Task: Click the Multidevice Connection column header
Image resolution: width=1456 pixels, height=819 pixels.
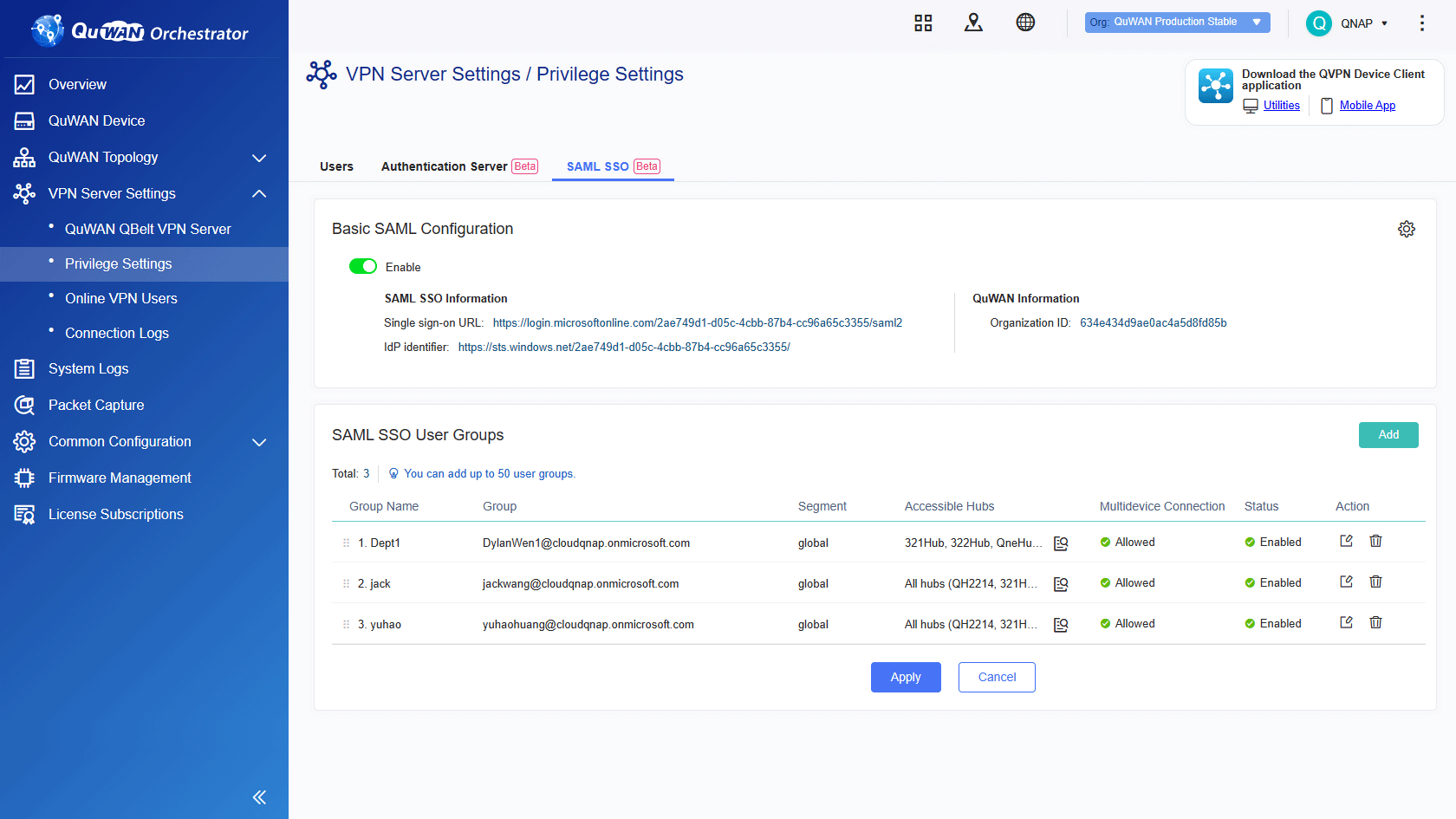Action: pyautogui.click(x=1162, y=506)
